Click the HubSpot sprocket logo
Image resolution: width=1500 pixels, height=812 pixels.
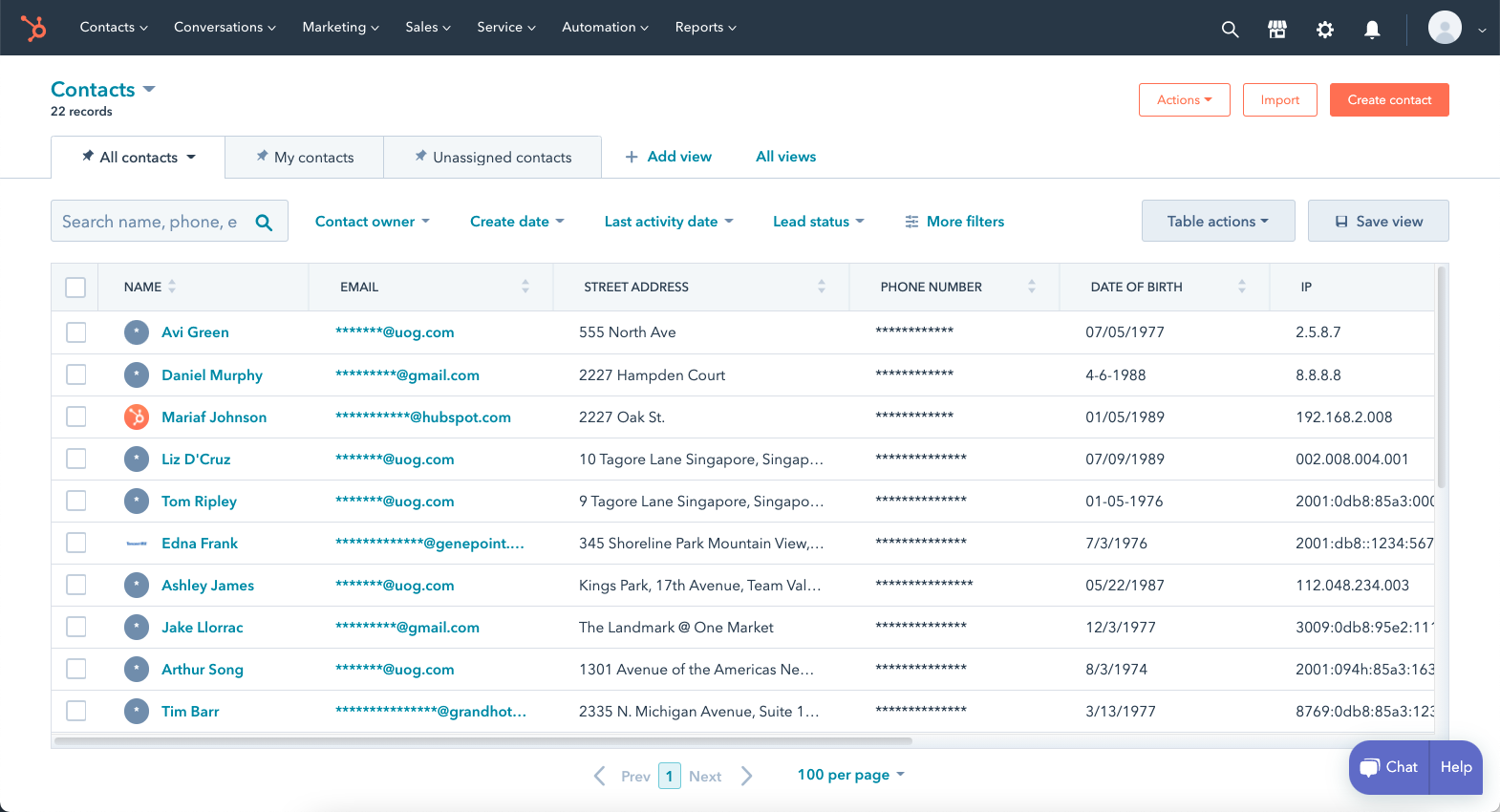tap(33, 28)
